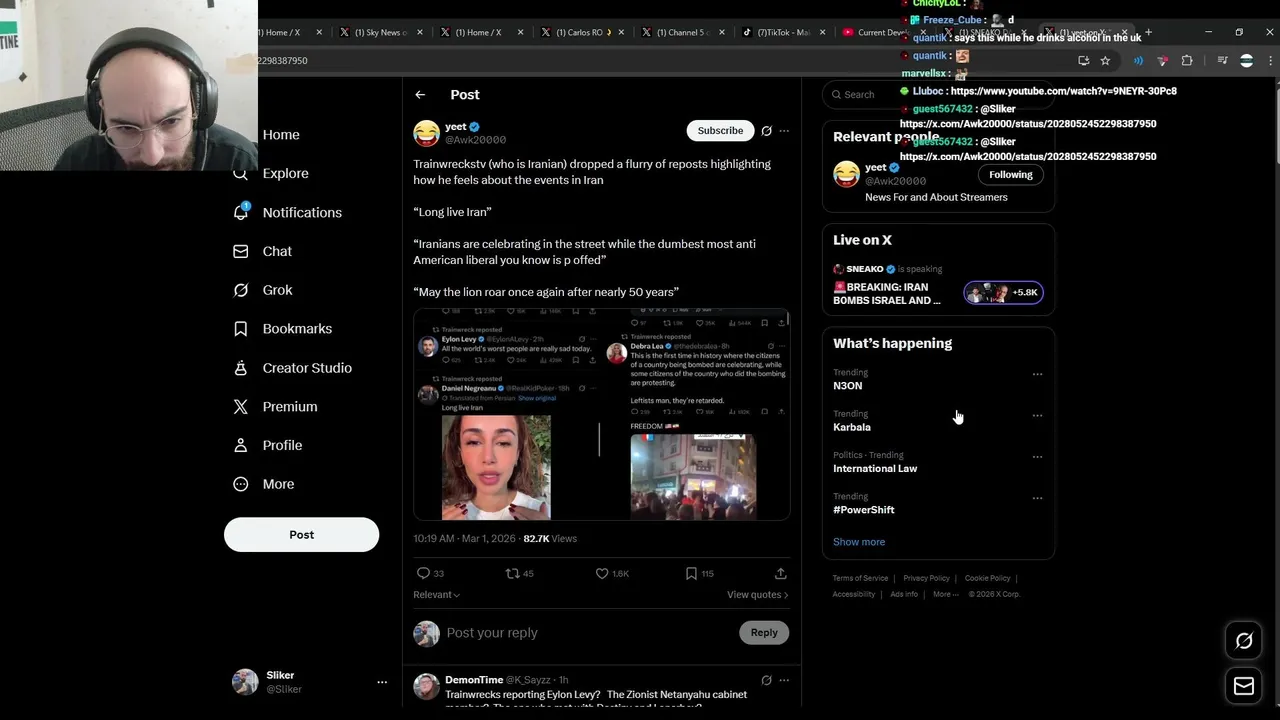Click the white Post button in the sidebar

301,535
